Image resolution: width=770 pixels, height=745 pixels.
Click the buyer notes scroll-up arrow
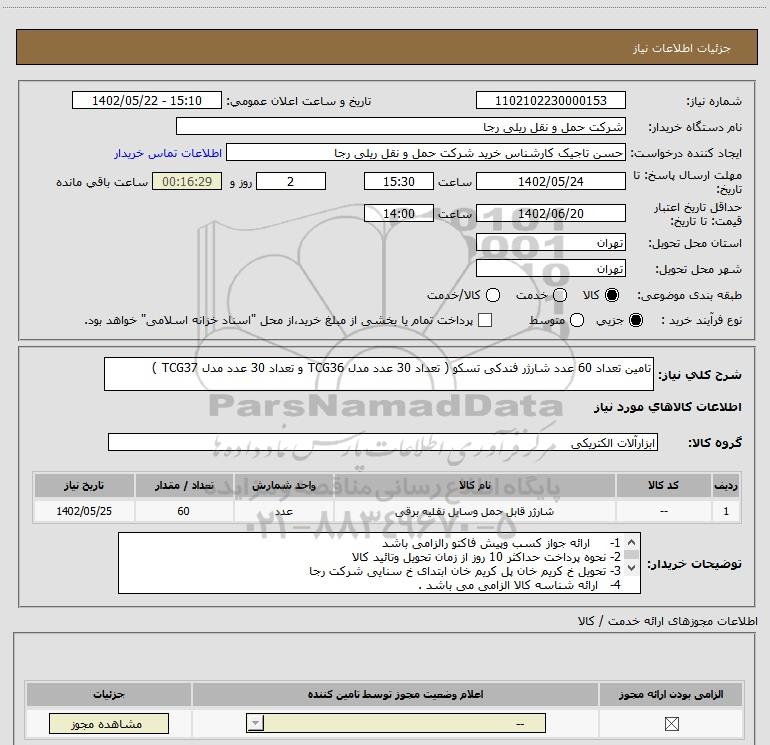click(632, 542)
